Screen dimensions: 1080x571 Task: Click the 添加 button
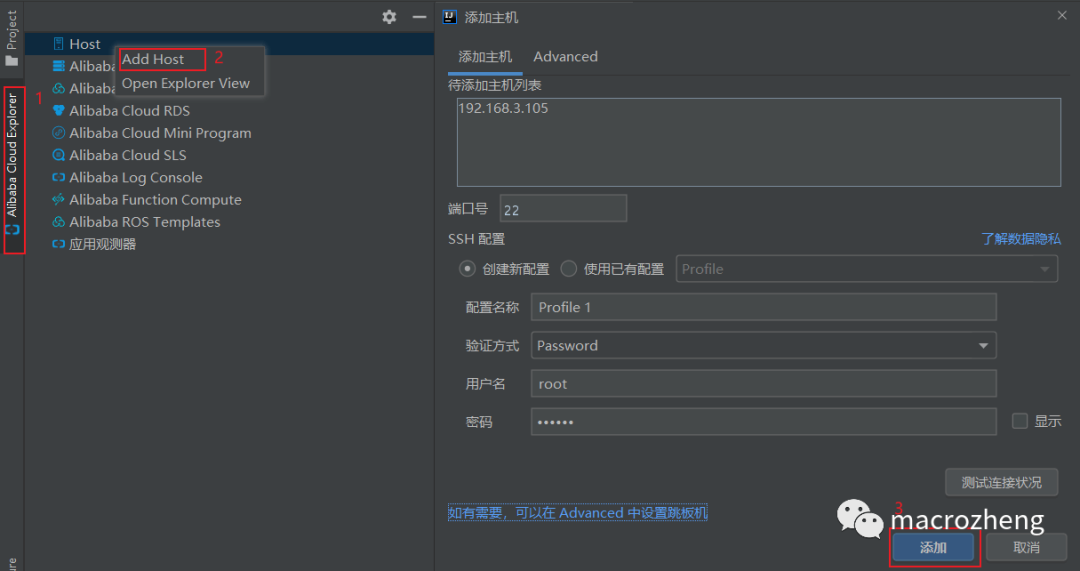point(933,548)
